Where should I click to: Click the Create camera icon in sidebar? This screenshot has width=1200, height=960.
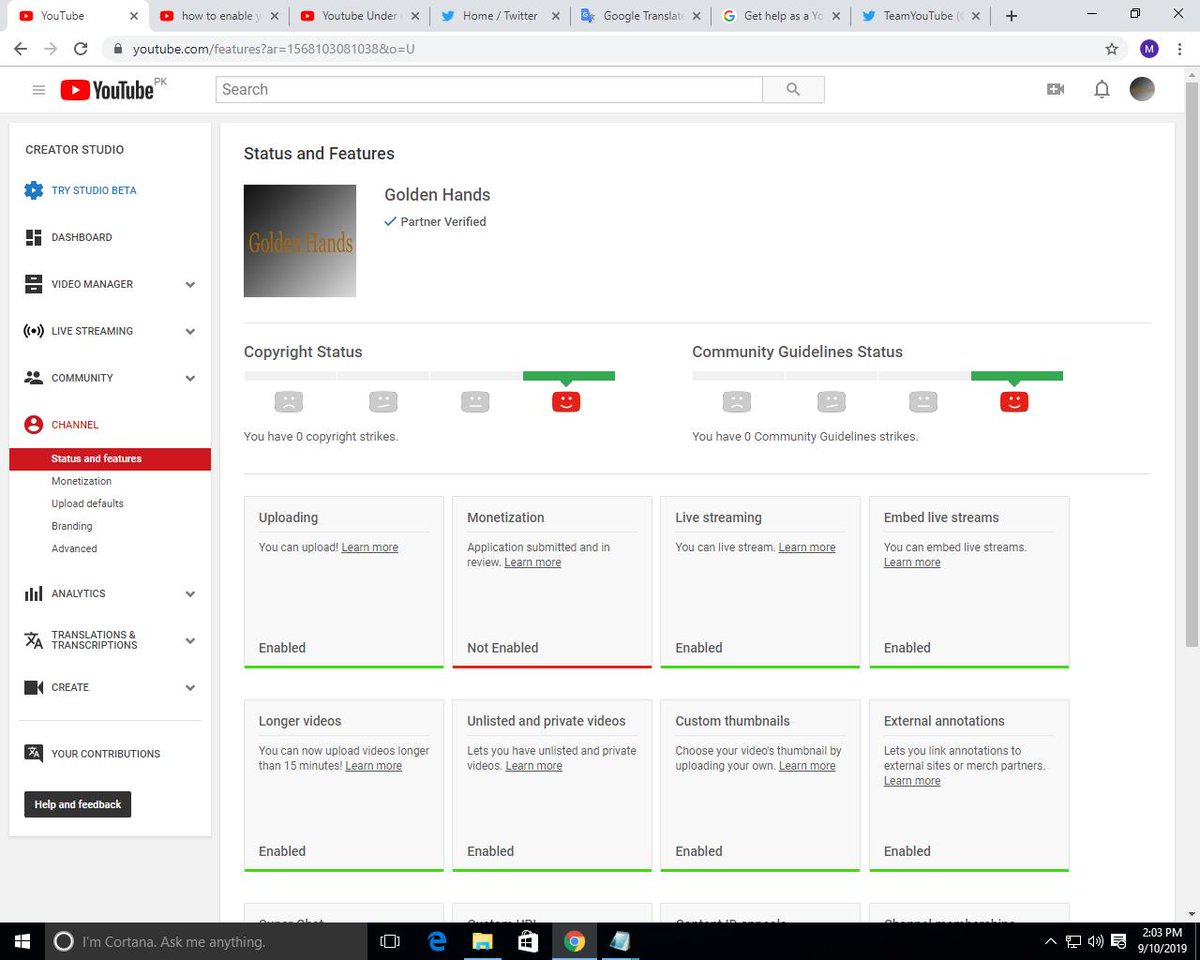33,688
